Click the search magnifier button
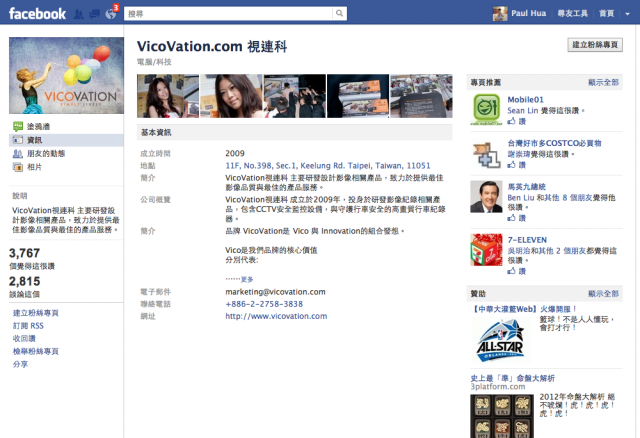Screen dimensions: 640x438 [x=339, y=13]
